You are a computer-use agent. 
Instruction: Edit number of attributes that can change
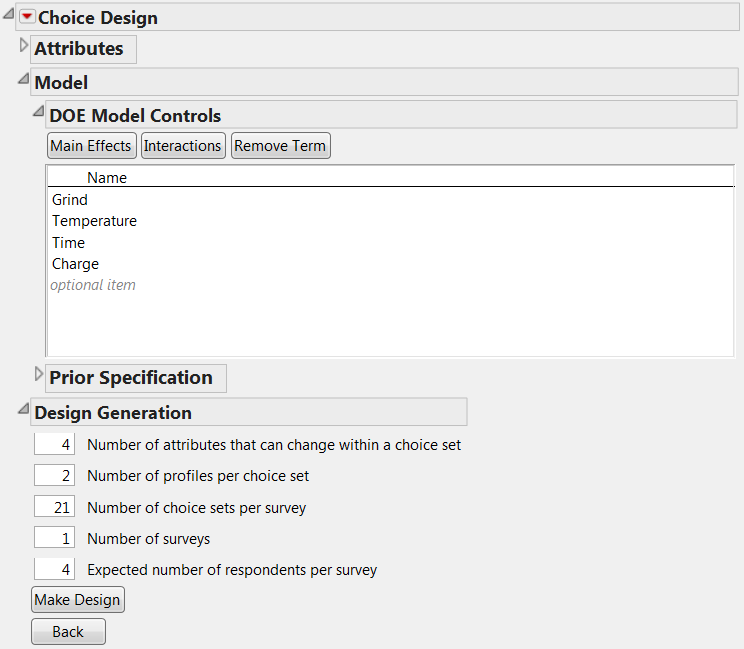[62, 445]
